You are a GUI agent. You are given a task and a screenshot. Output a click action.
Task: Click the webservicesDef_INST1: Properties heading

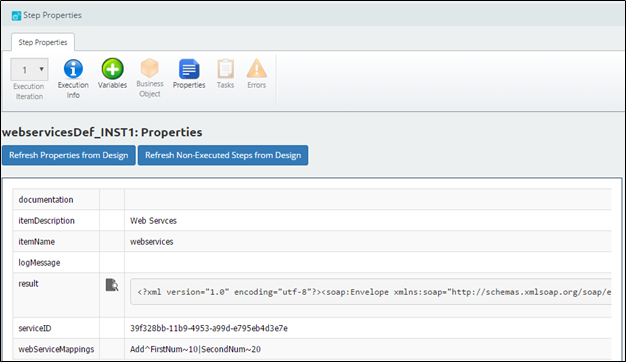(x=102, y=132)
